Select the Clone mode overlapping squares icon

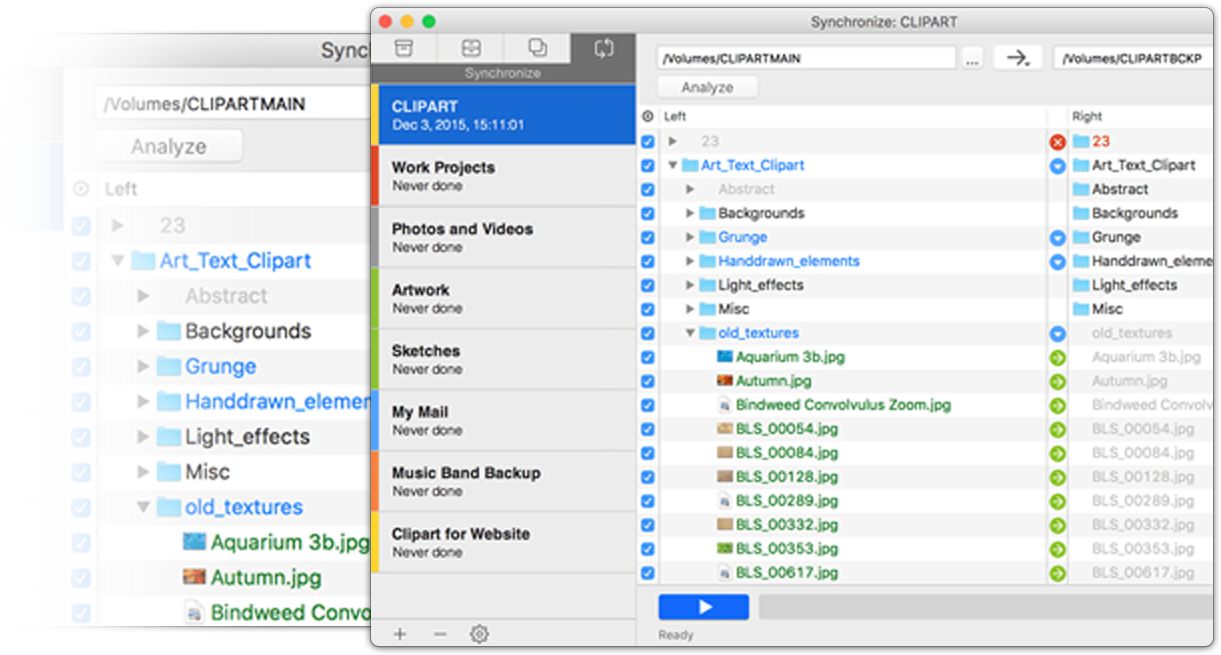tap(537, 48)
